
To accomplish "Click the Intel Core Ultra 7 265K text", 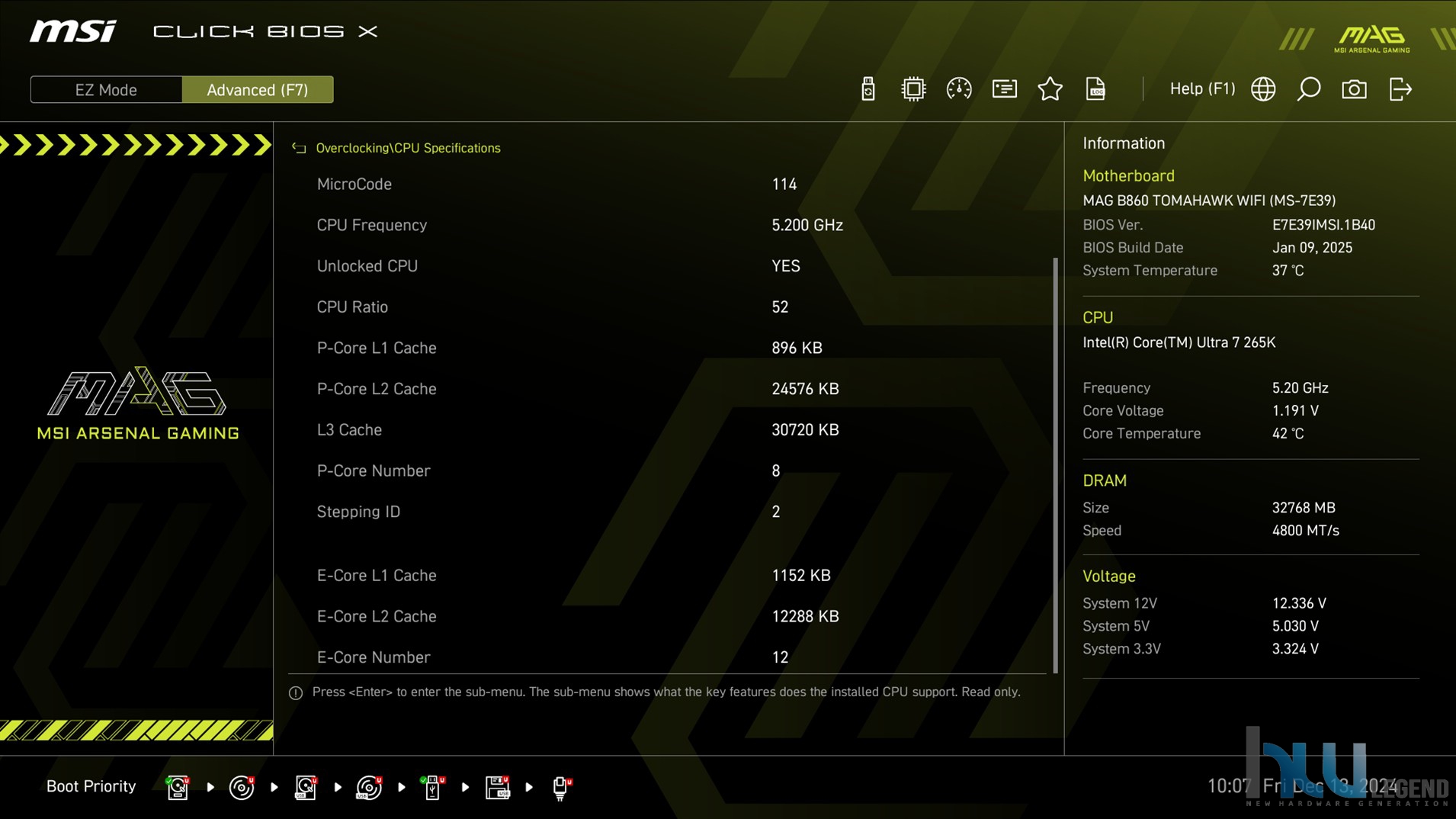I will coord(1179,342).
